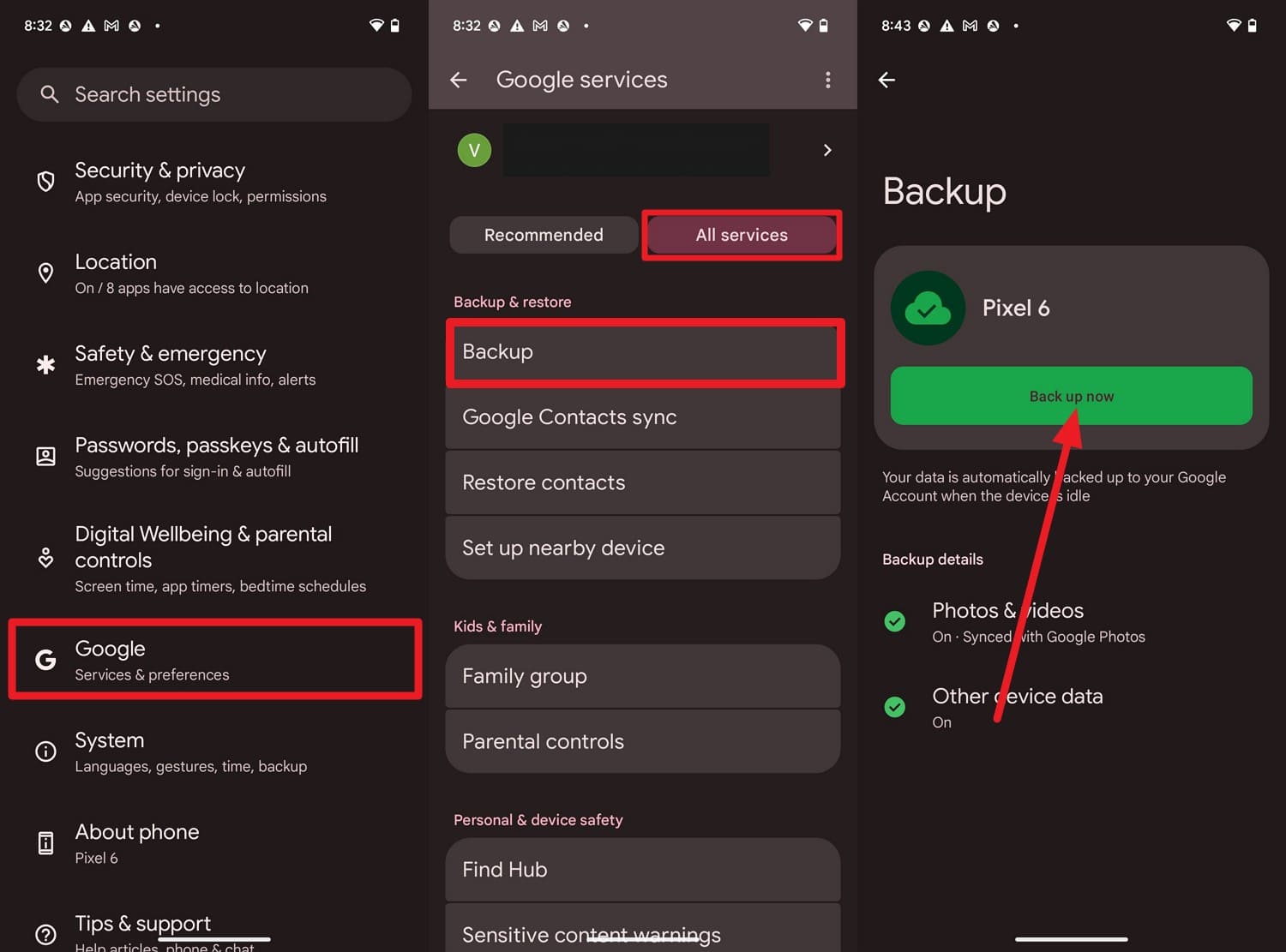Screen dimensions: 1286x952
Task: Switch to the All services tab
Action: click(x=742, y=235)
